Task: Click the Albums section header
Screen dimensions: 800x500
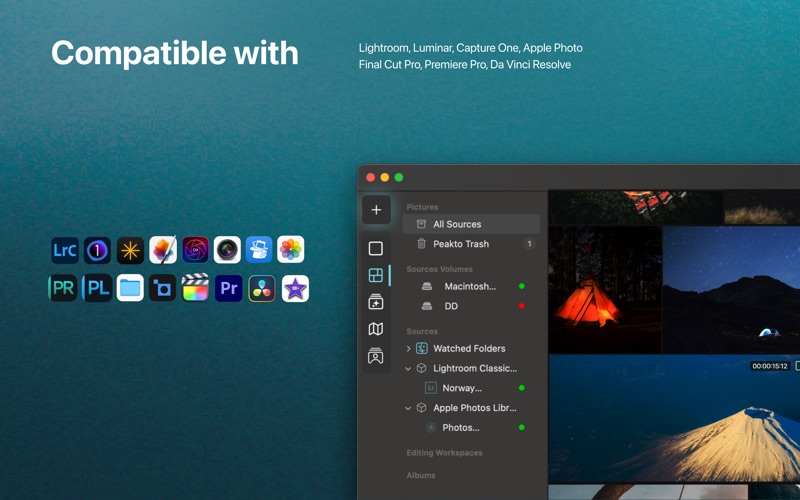Action: 421,475
